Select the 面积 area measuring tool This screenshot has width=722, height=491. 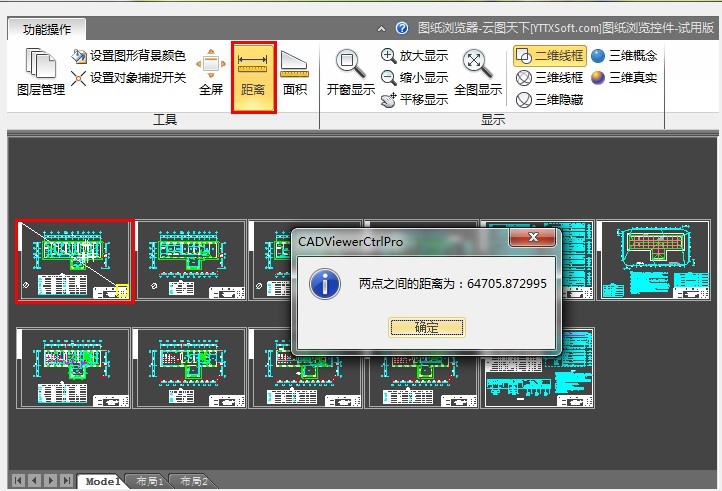[295, 72]
